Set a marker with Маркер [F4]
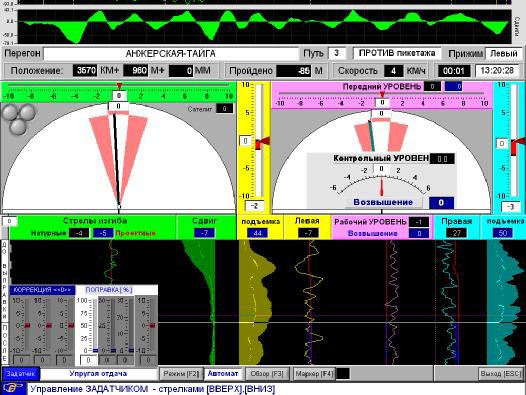 [314, 374]
